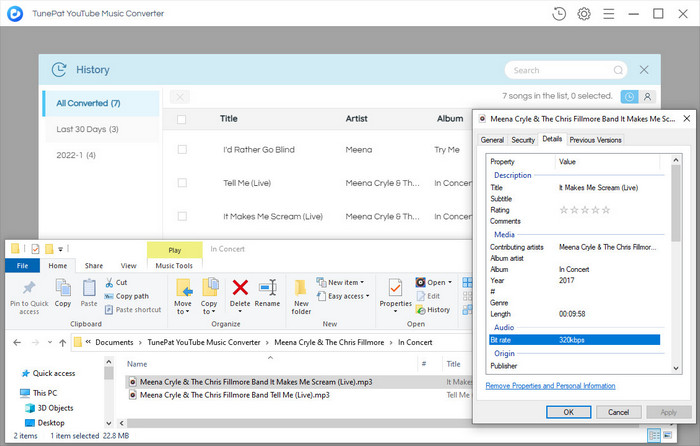Click Paste shortcut in the ribbon
This screenshot has width=700, height=446.
pos(133,309)
